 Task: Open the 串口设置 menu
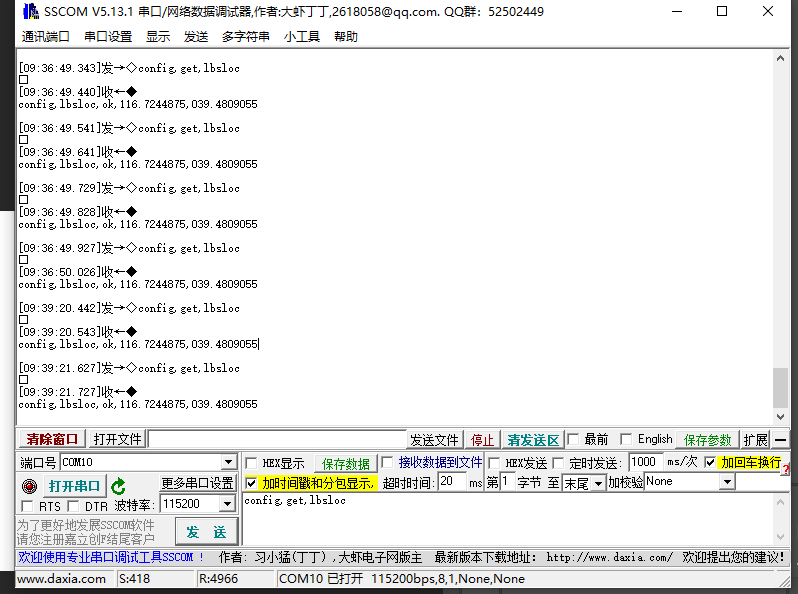coord(108,37)
